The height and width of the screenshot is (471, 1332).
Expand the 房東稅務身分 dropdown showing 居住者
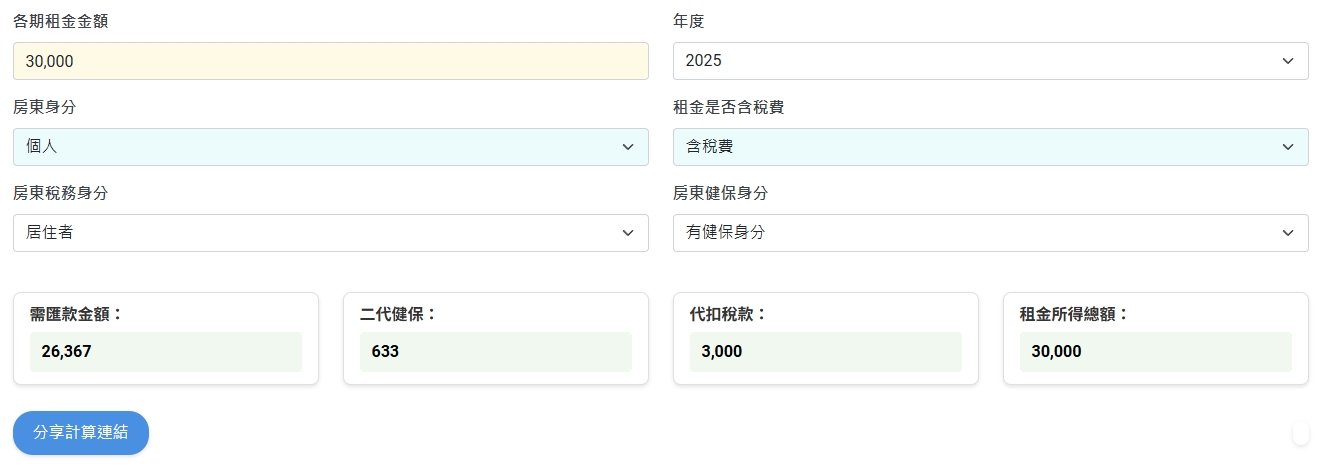click(330, 233)
